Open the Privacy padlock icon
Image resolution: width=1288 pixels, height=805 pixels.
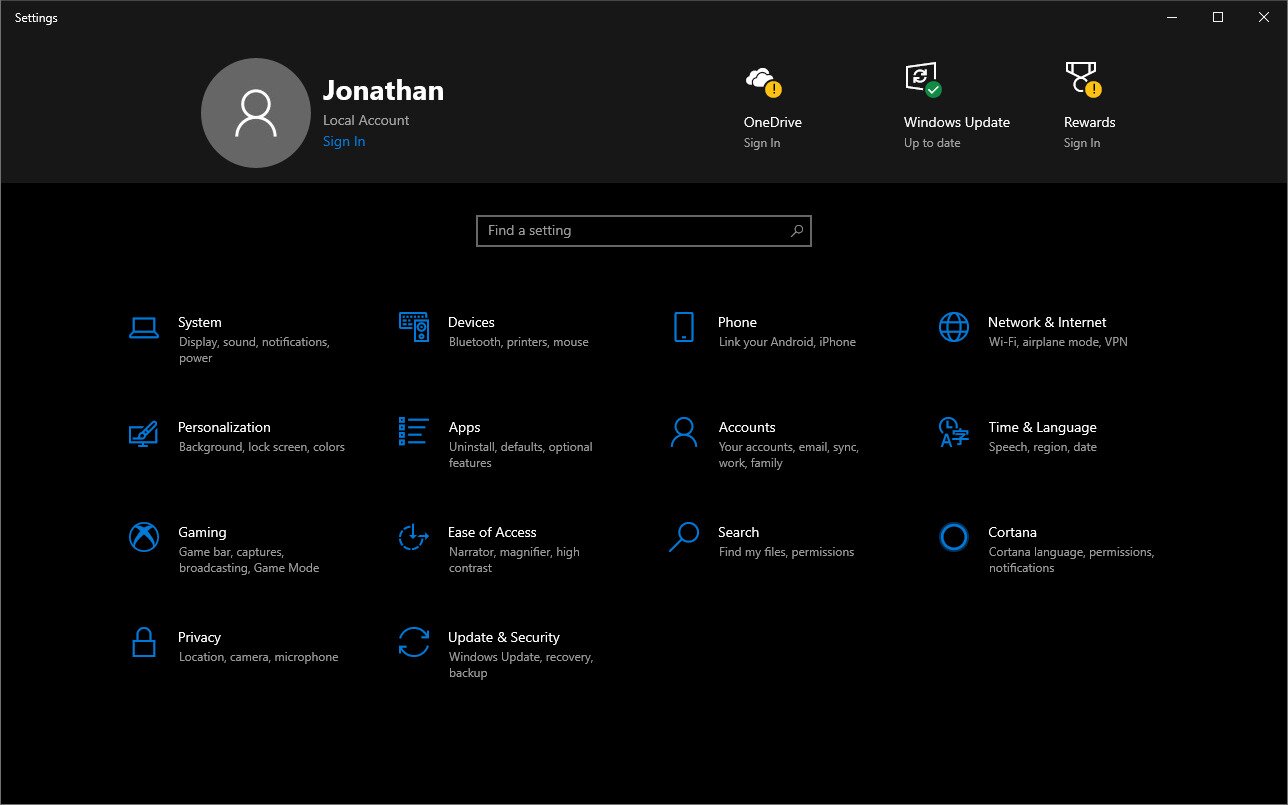[x=144, y=642]
